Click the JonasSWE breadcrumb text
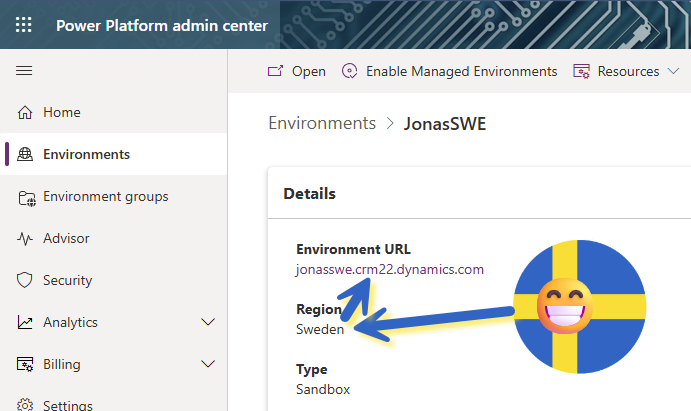This screenshot has height=411, width=691. pos(445,124)
